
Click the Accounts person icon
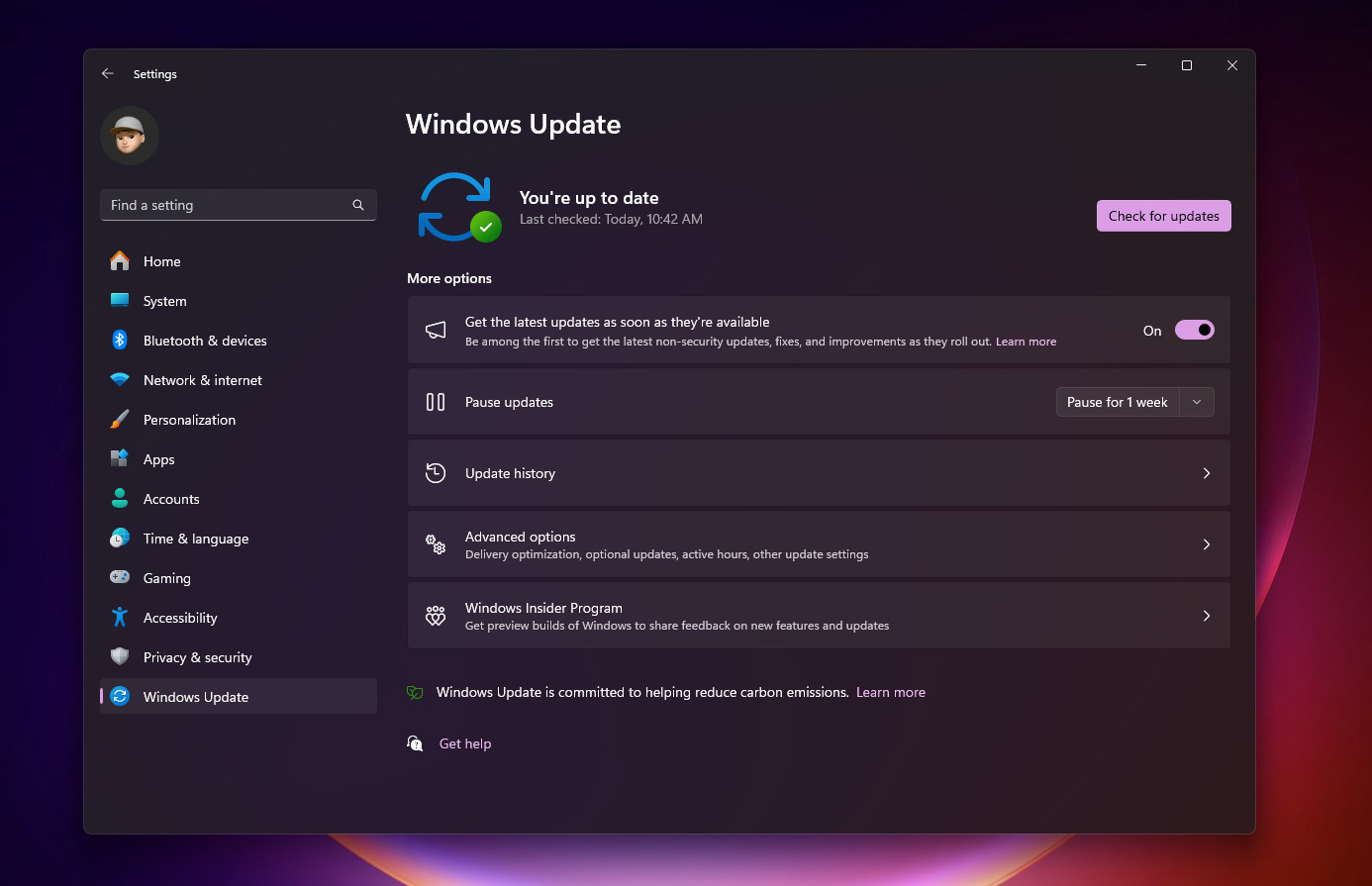click(120, 499)
